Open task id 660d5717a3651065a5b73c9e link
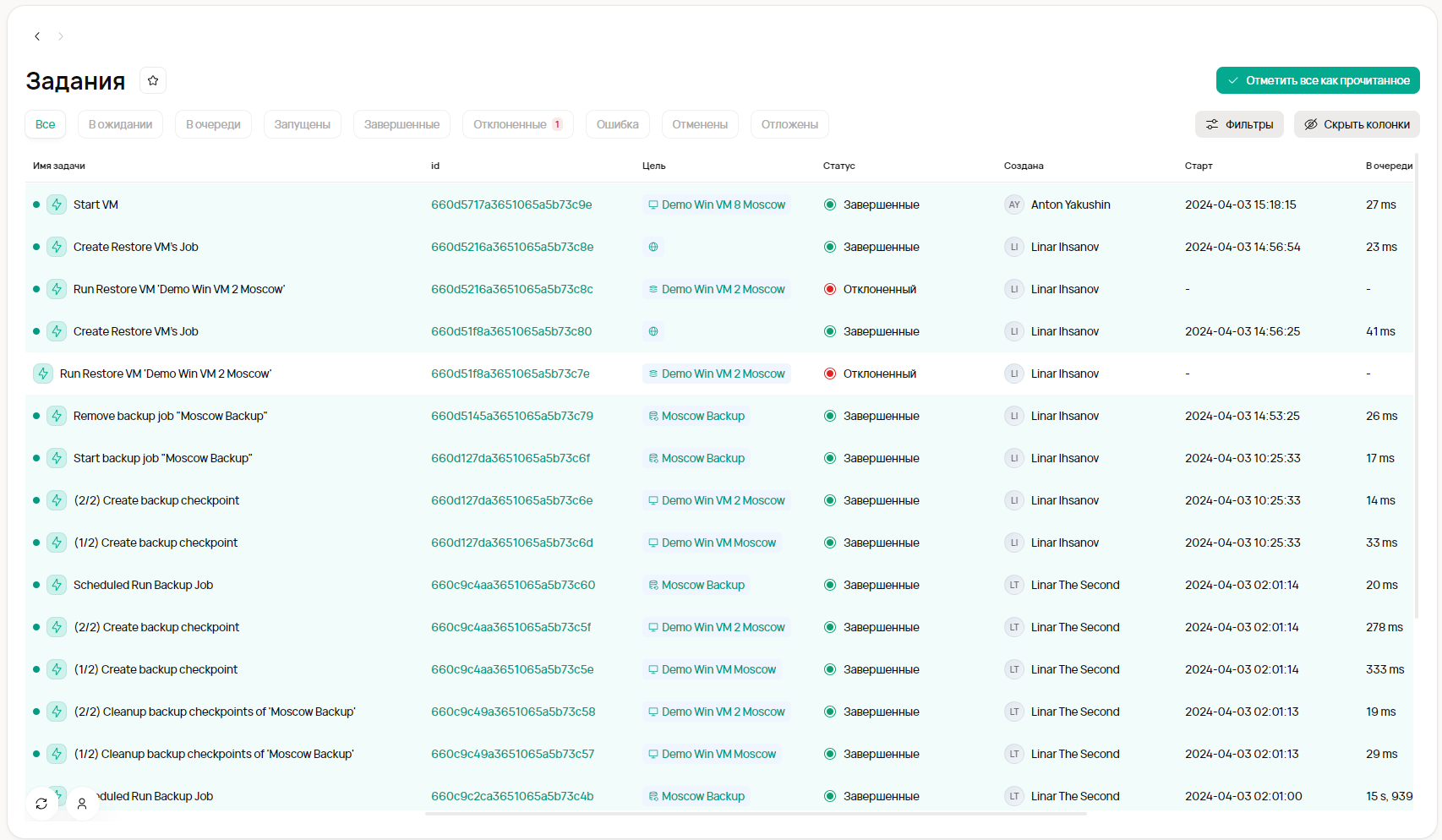 coord(511,205)
